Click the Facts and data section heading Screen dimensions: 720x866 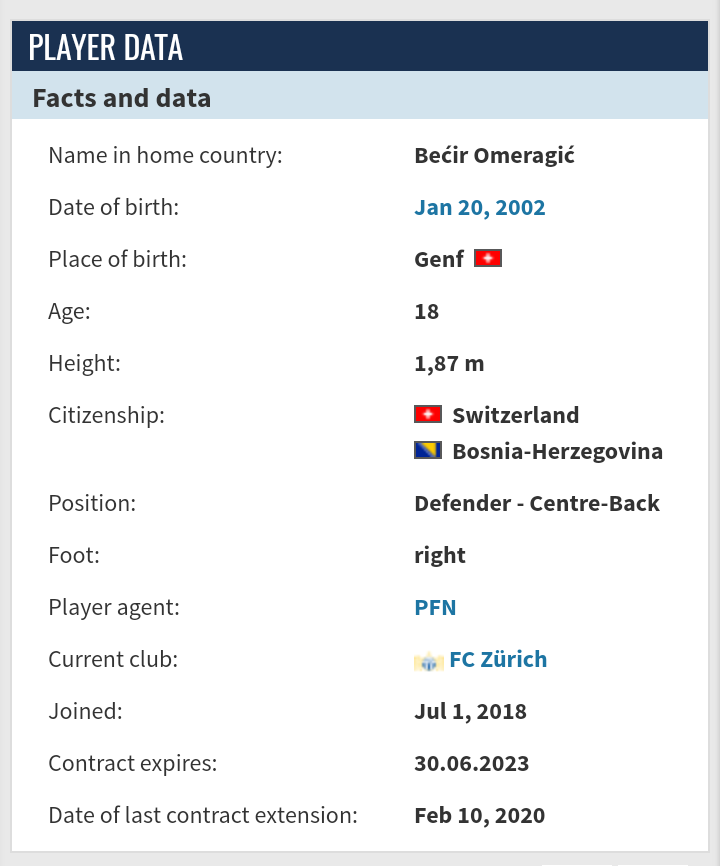coord(121,98)
